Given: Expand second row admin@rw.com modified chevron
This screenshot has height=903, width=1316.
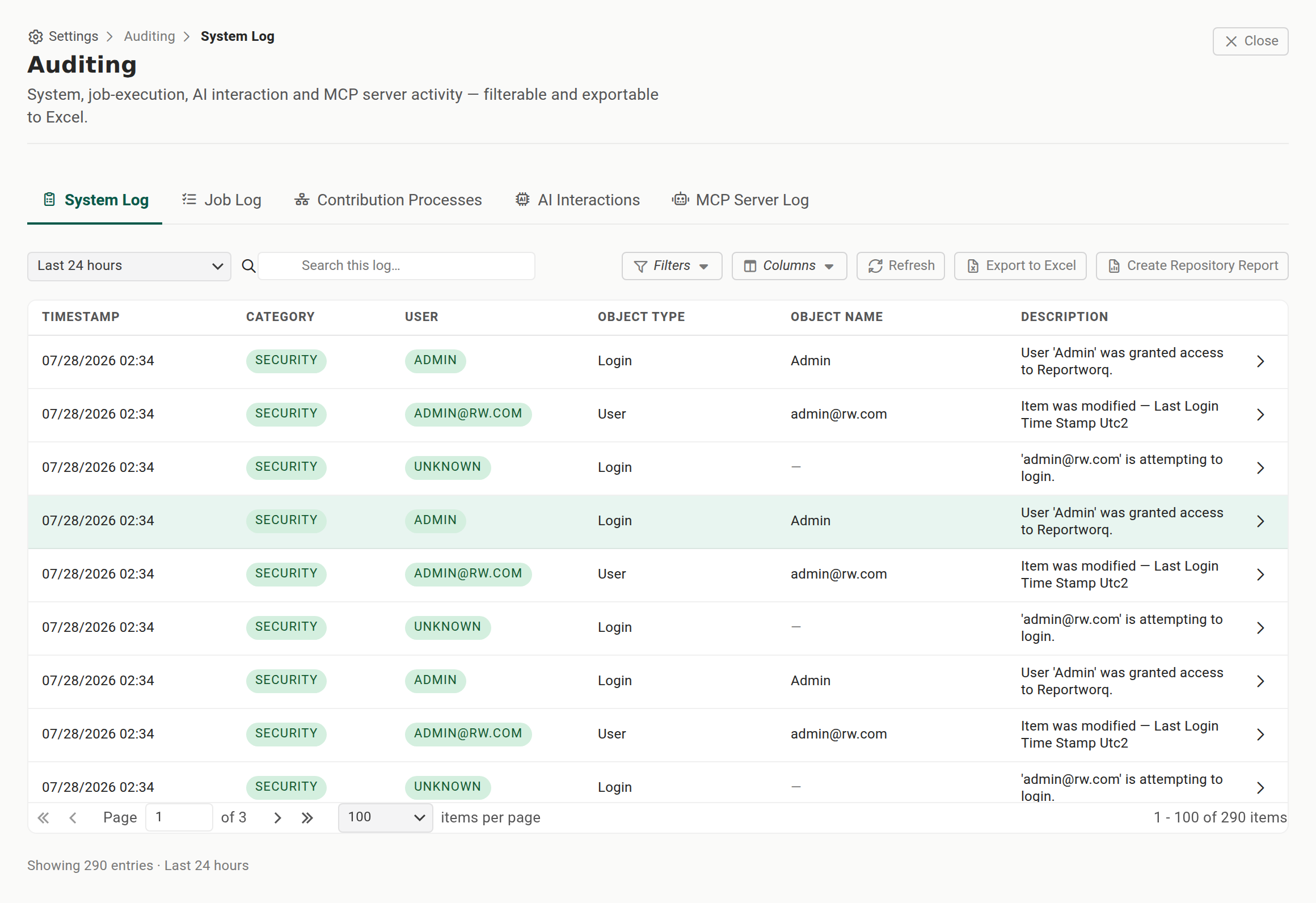Looking at the screenshot, I should pos(1260,415).
